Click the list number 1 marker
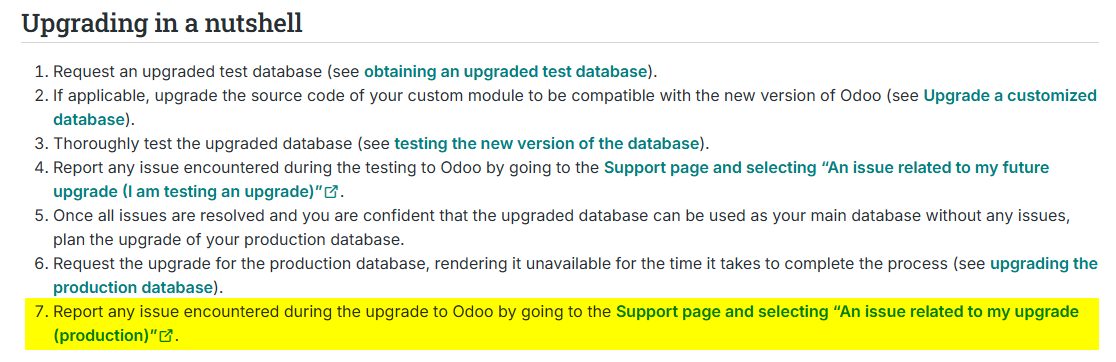Screen dimensions: 1116x362 [41, 71]
